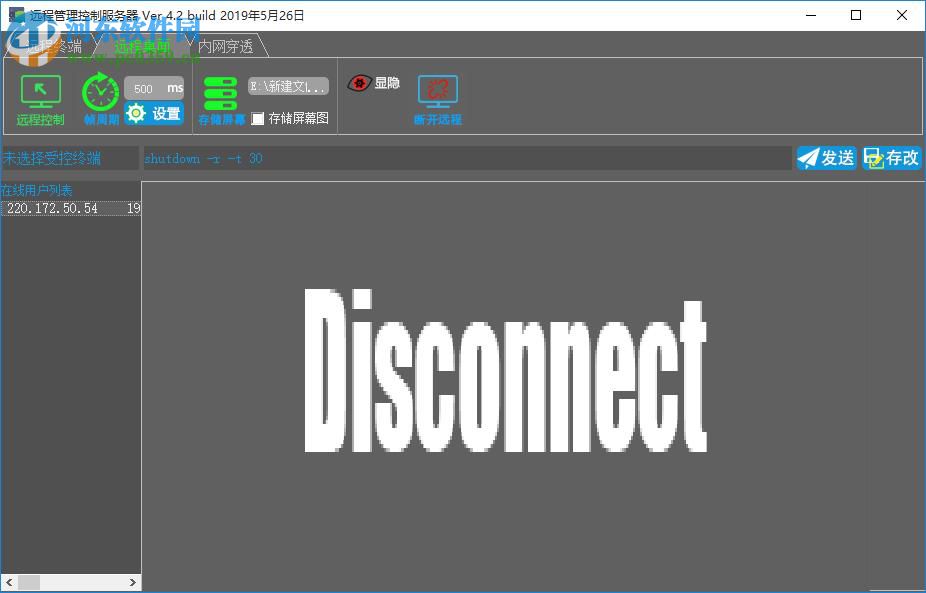This screenshot has height=593, width=926.
Task: Click the horizontal scrollbar thumb in user list
Action: (29, 583)
